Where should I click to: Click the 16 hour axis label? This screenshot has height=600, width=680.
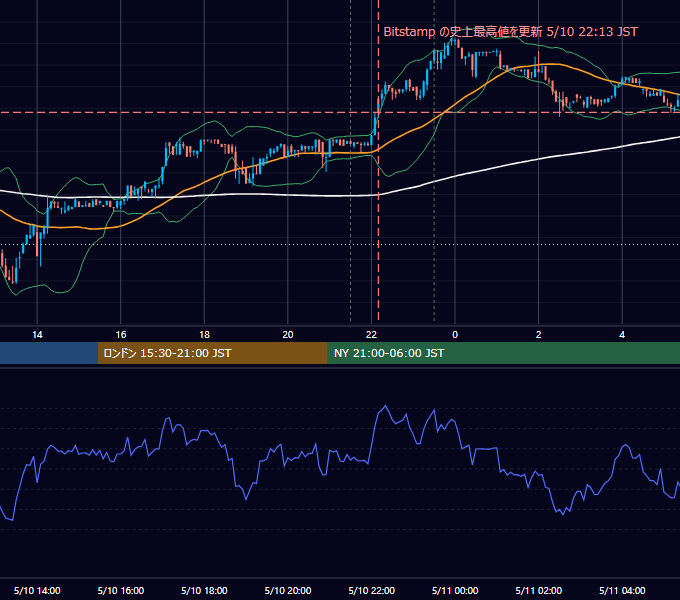point(121,335)
